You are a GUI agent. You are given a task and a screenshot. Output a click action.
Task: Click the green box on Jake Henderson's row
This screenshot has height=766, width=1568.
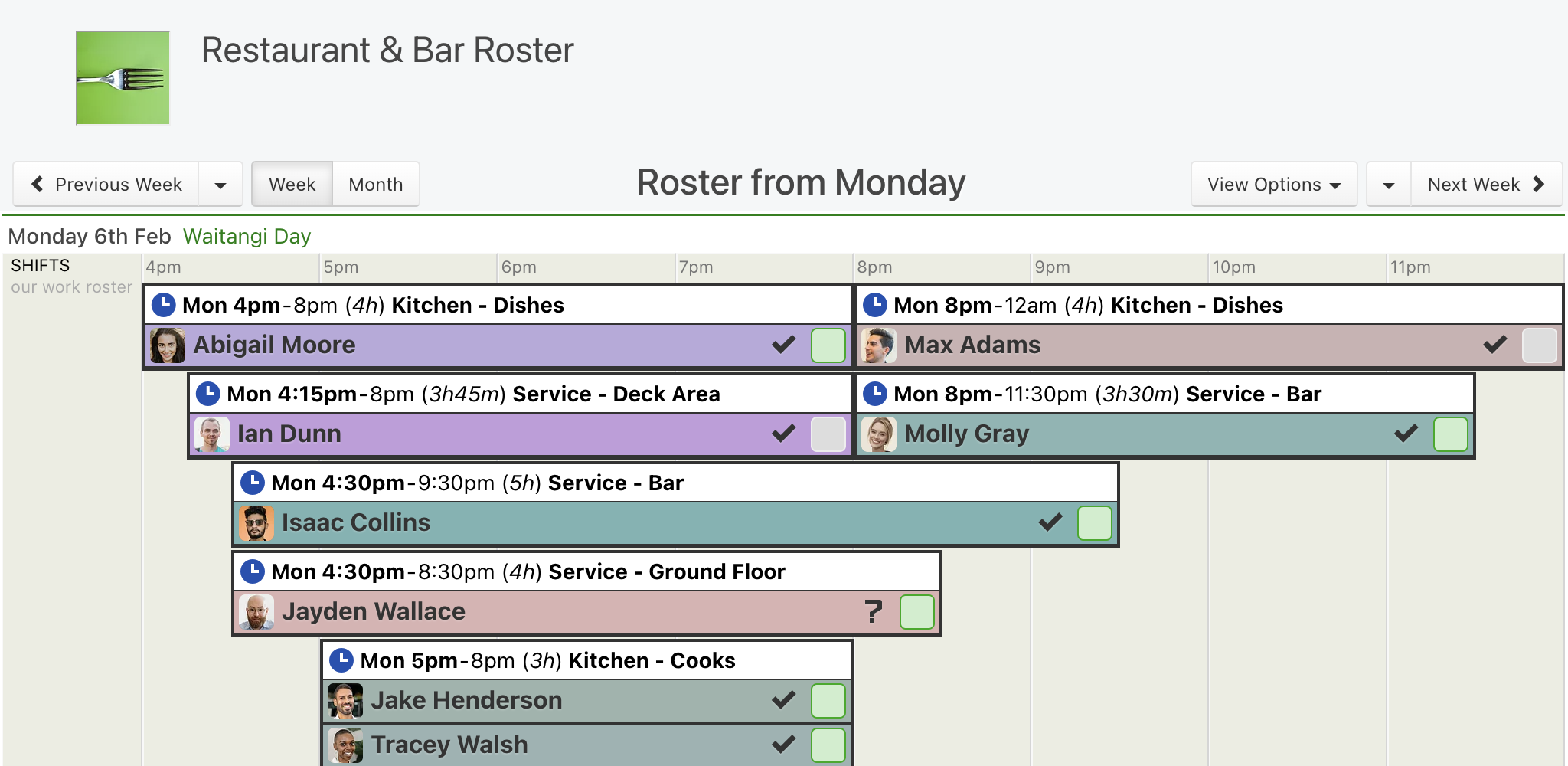click(828, 701)
